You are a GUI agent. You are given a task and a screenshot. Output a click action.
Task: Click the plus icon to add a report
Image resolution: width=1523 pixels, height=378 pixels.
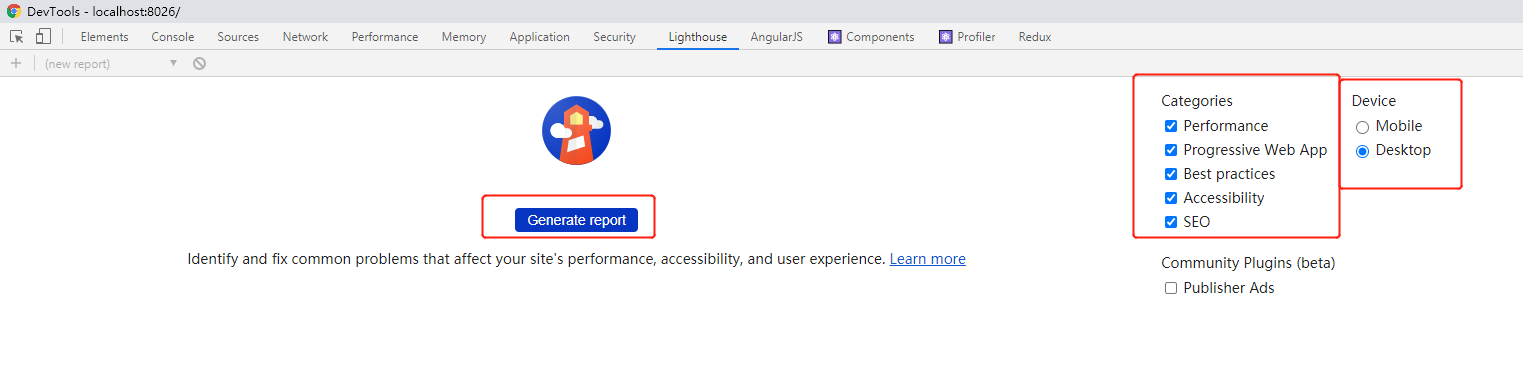click(x=15, y=63)
